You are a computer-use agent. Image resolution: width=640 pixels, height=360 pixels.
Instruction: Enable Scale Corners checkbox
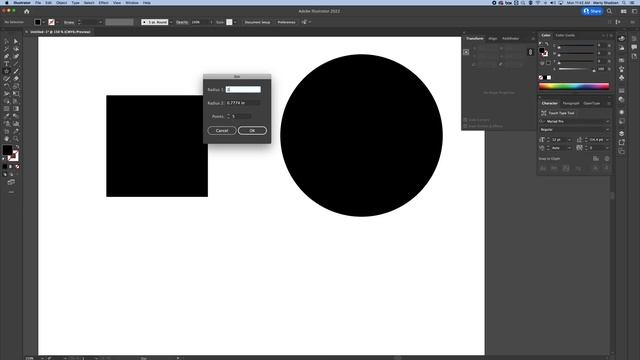[465, 120]
